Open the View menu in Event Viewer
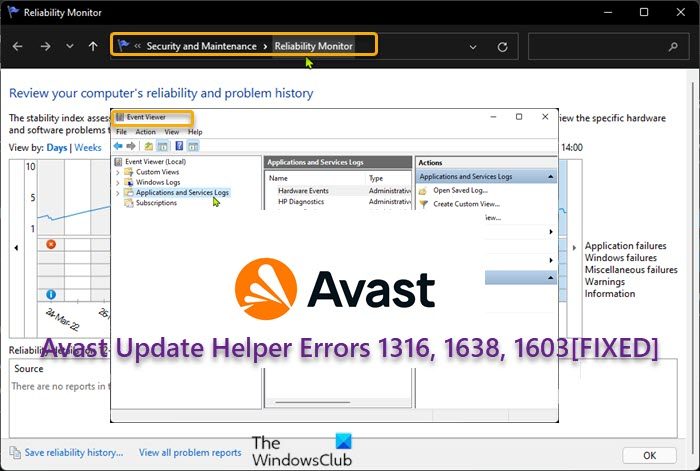Image resolution: width=700 pixels, height=471 pixels. (x=171, y=132)
